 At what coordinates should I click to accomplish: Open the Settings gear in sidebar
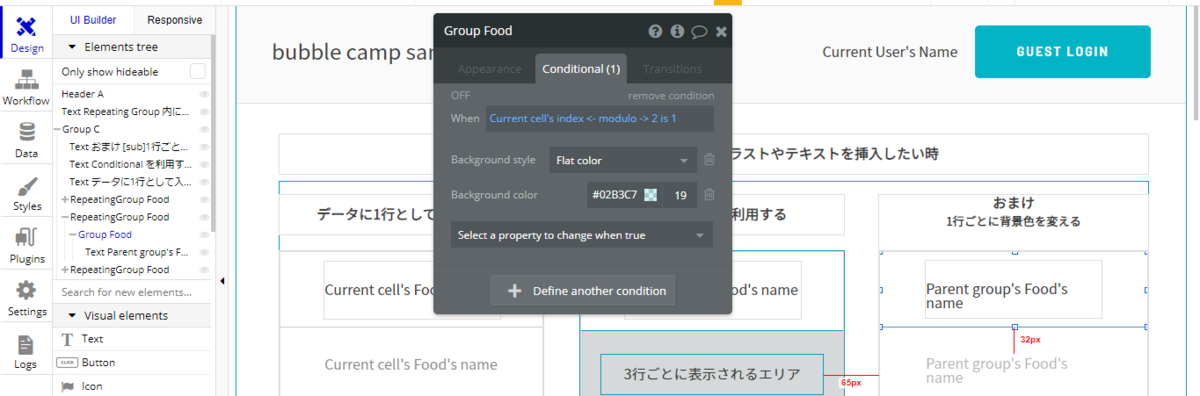[x=26, y=297]
